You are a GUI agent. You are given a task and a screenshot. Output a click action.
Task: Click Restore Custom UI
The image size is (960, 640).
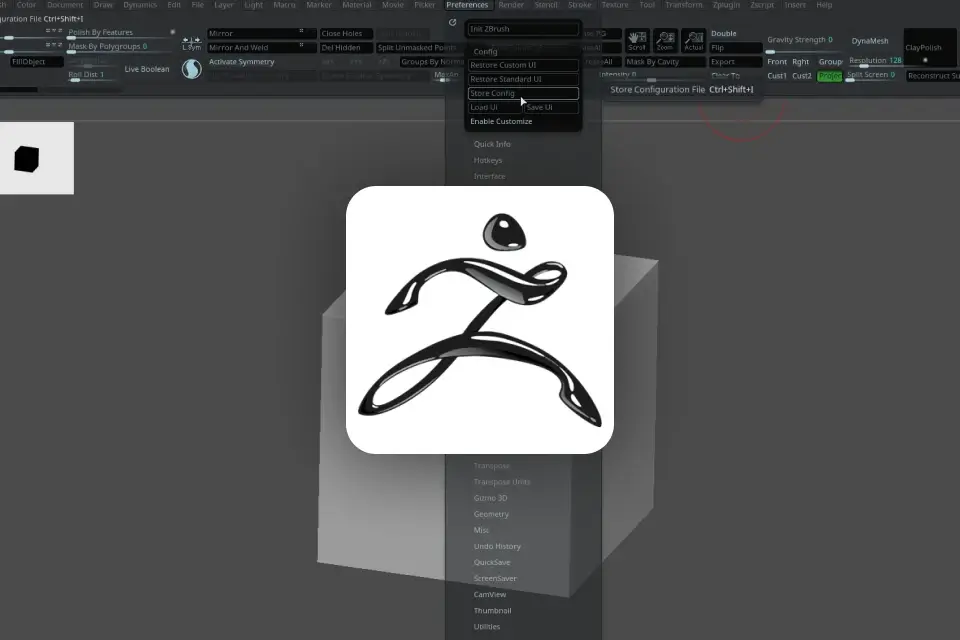pyautogui.click(x=523, y=65)
